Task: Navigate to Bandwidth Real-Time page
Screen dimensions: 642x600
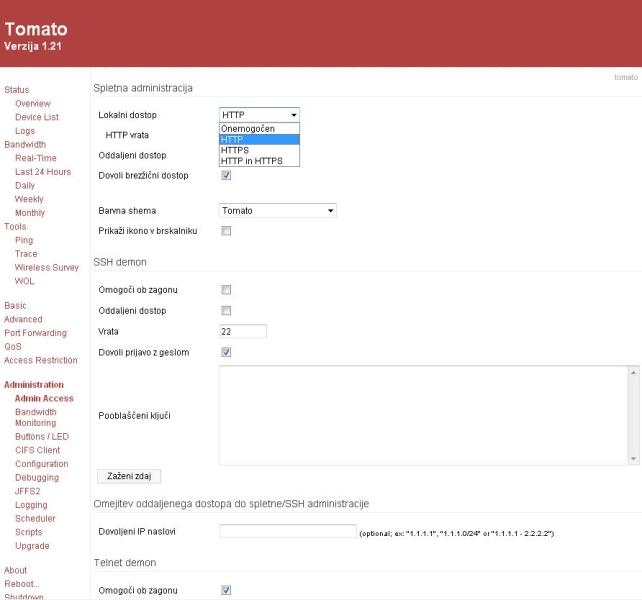Action: pyautogui.click(x=37, y=158)
